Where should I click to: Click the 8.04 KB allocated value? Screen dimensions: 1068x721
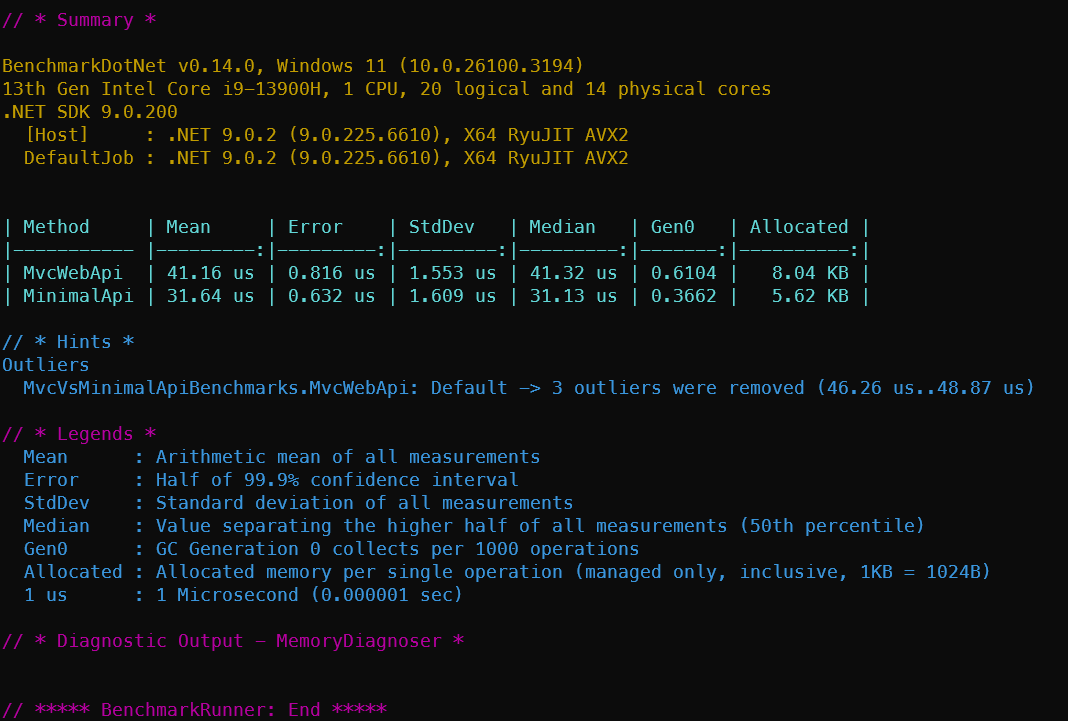pos(810,273)
